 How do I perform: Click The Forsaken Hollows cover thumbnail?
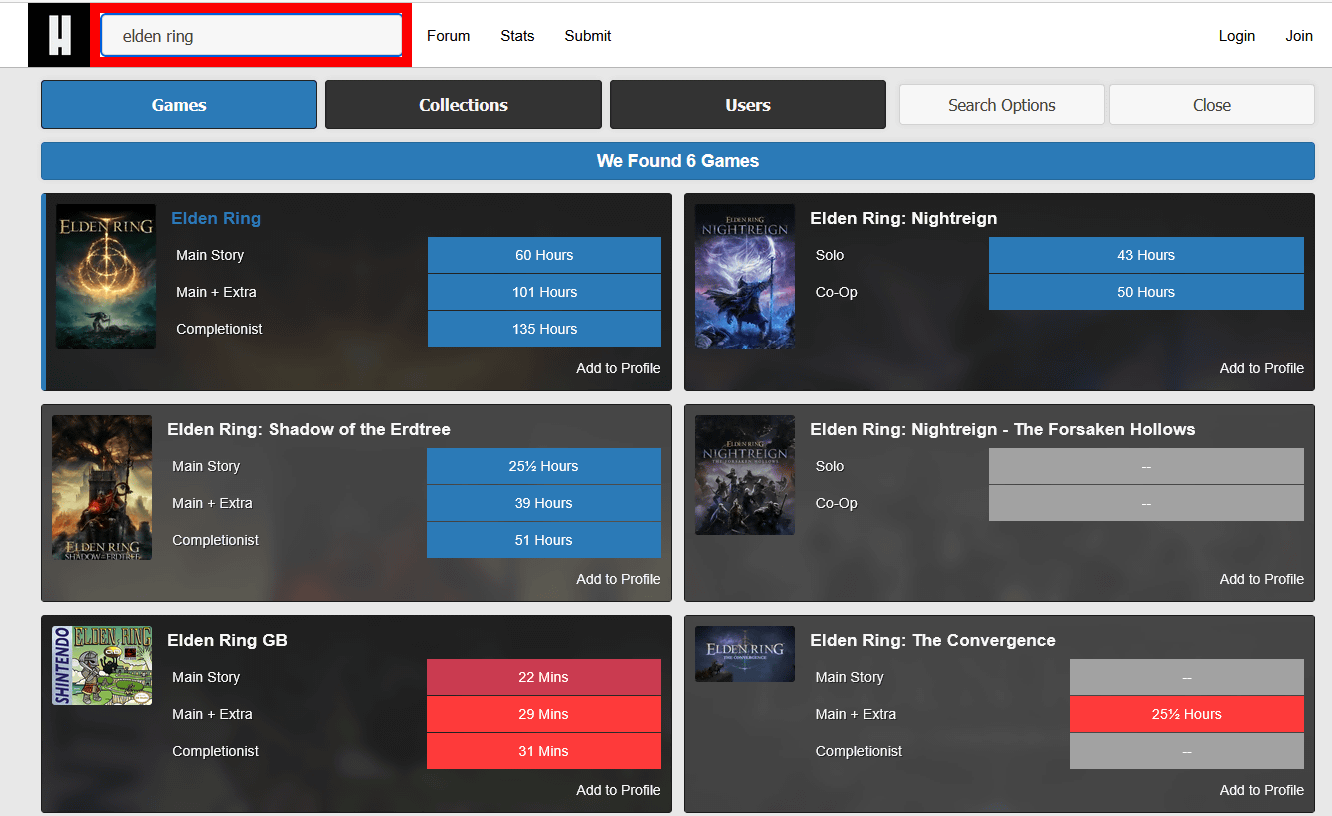(x=745, y=475)
